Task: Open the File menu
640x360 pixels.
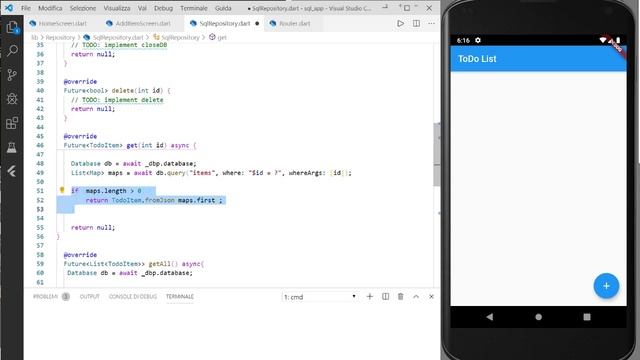Action: click(x=26, y=8)
